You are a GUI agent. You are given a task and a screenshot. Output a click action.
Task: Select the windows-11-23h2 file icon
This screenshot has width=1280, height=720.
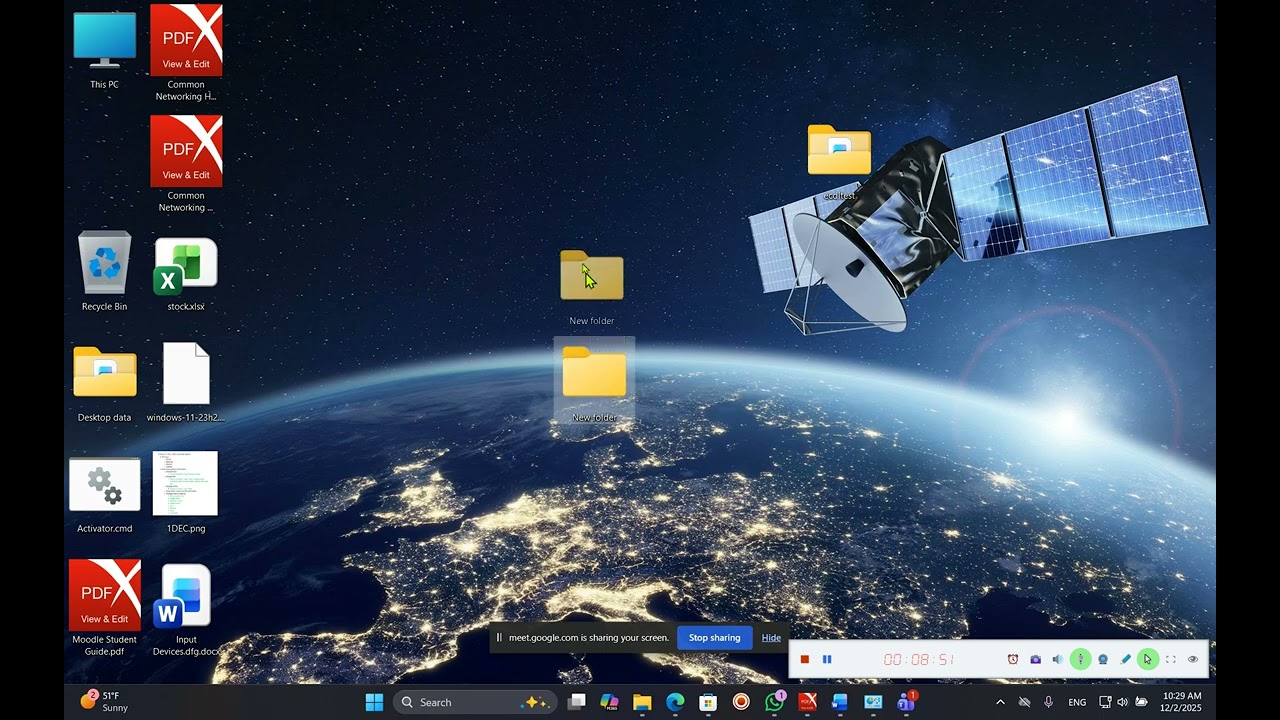(186, 382)
